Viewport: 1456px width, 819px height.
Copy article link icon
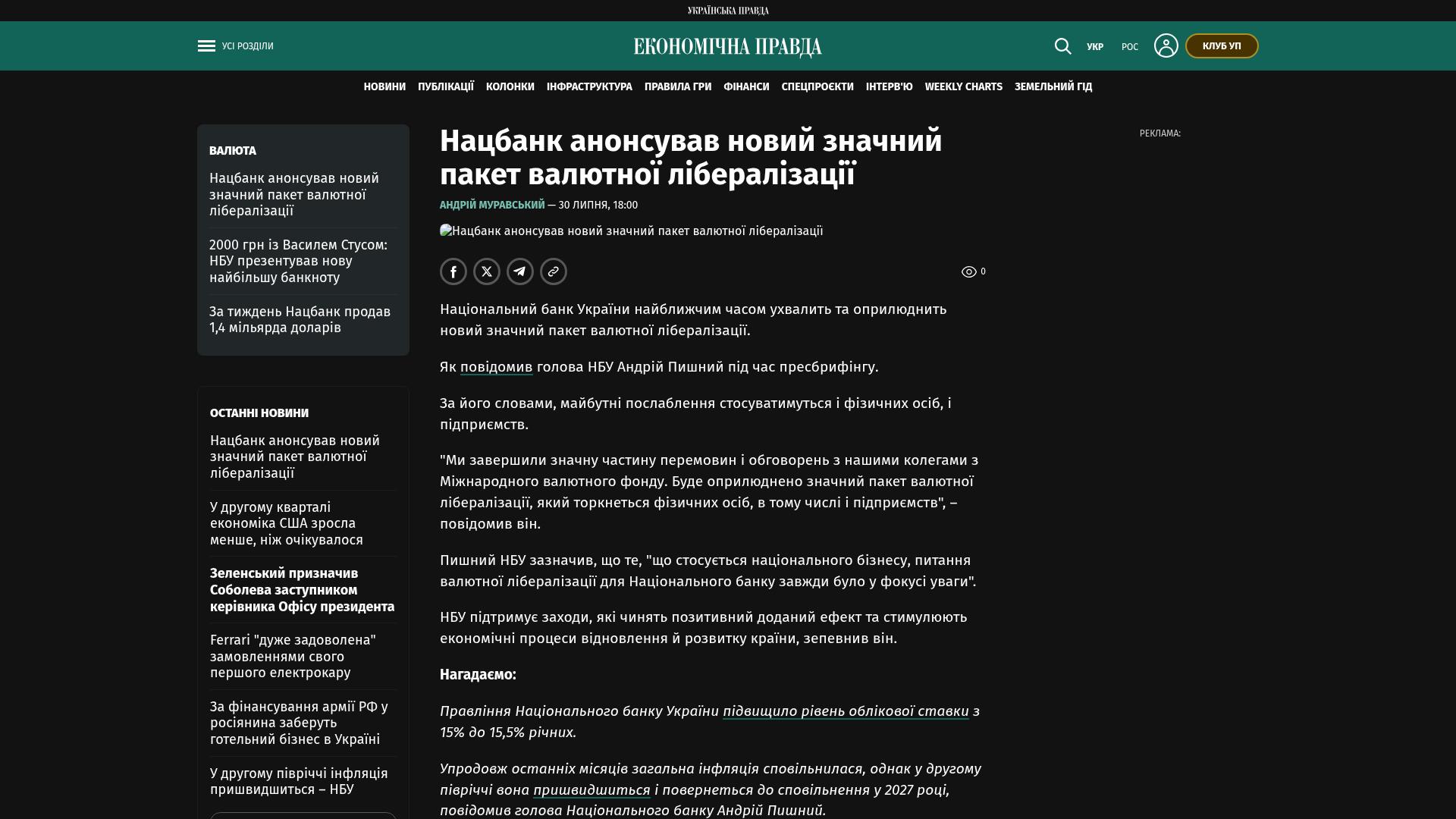[x=554, y=271]
